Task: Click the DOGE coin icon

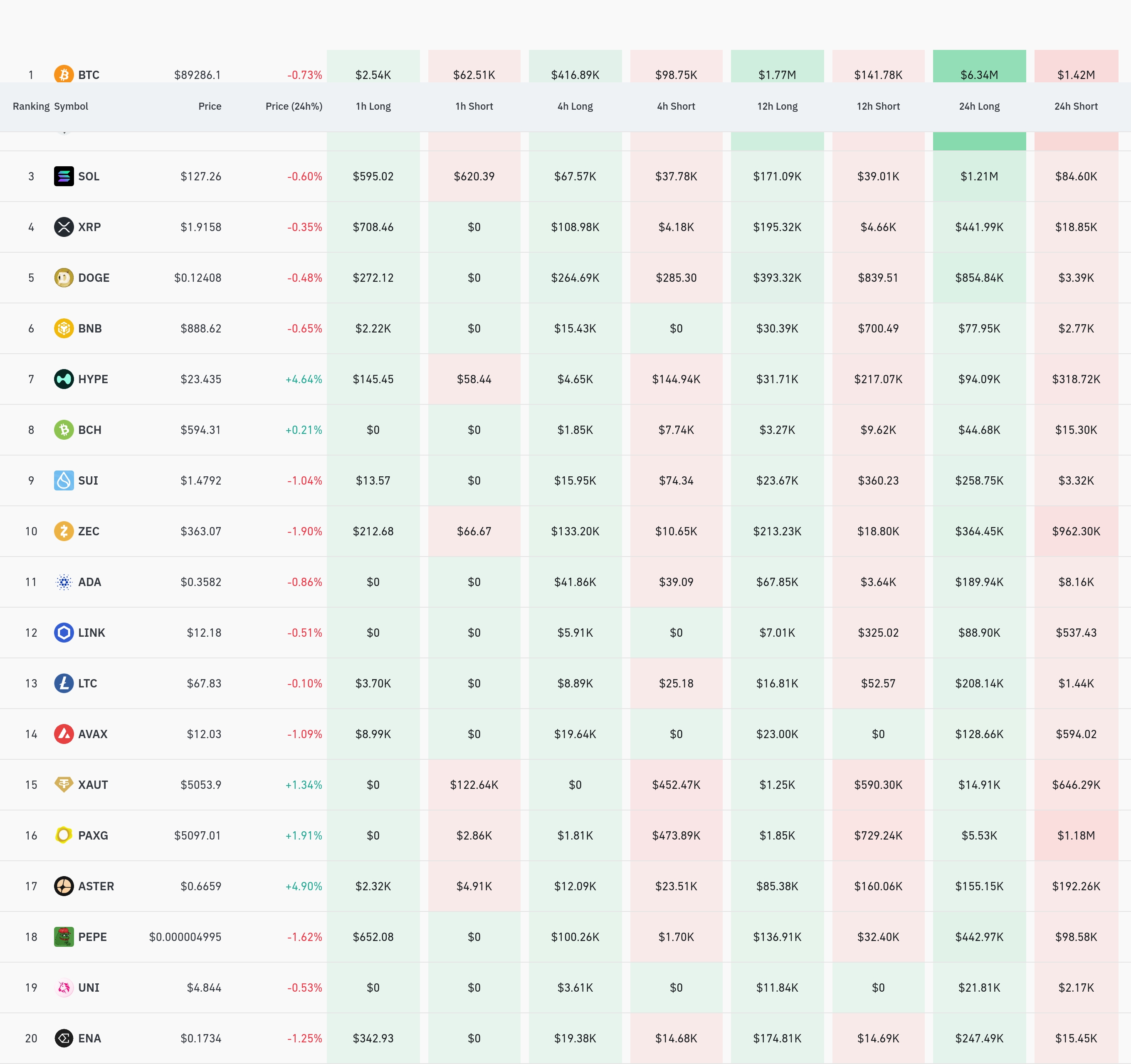Action: (x=64, y=278)
